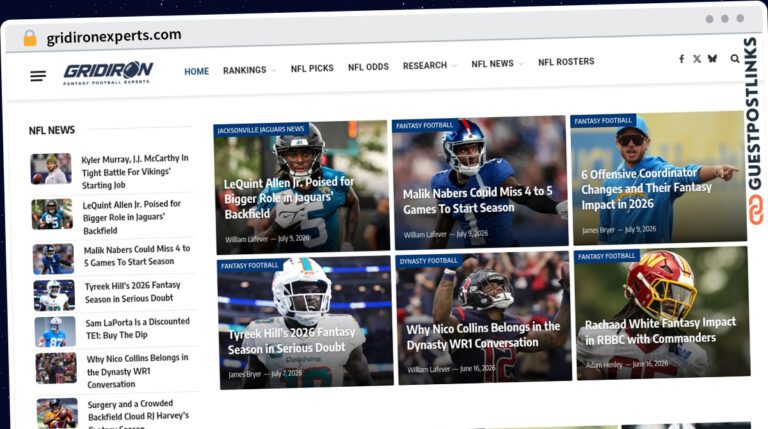Expand the NFL News dropdown arrow
768x429 pixels.
tap(521, 64)
